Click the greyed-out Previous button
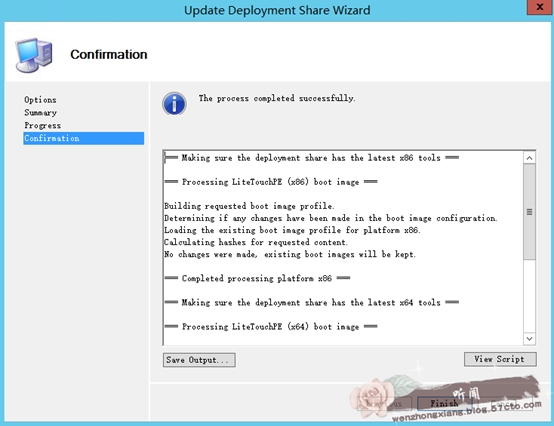 tap(384, 403)
